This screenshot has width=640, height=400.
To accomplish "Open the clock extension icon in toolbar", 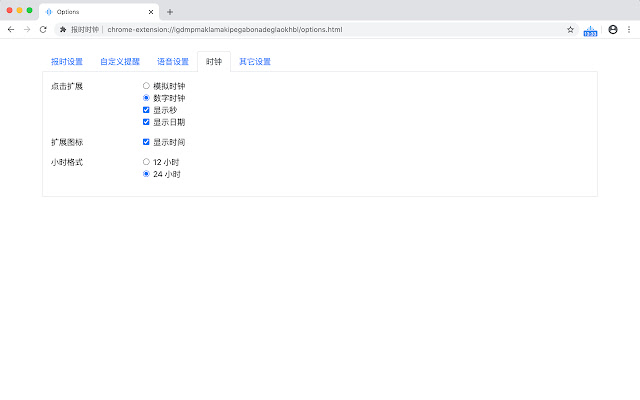I will click(590, 30).
